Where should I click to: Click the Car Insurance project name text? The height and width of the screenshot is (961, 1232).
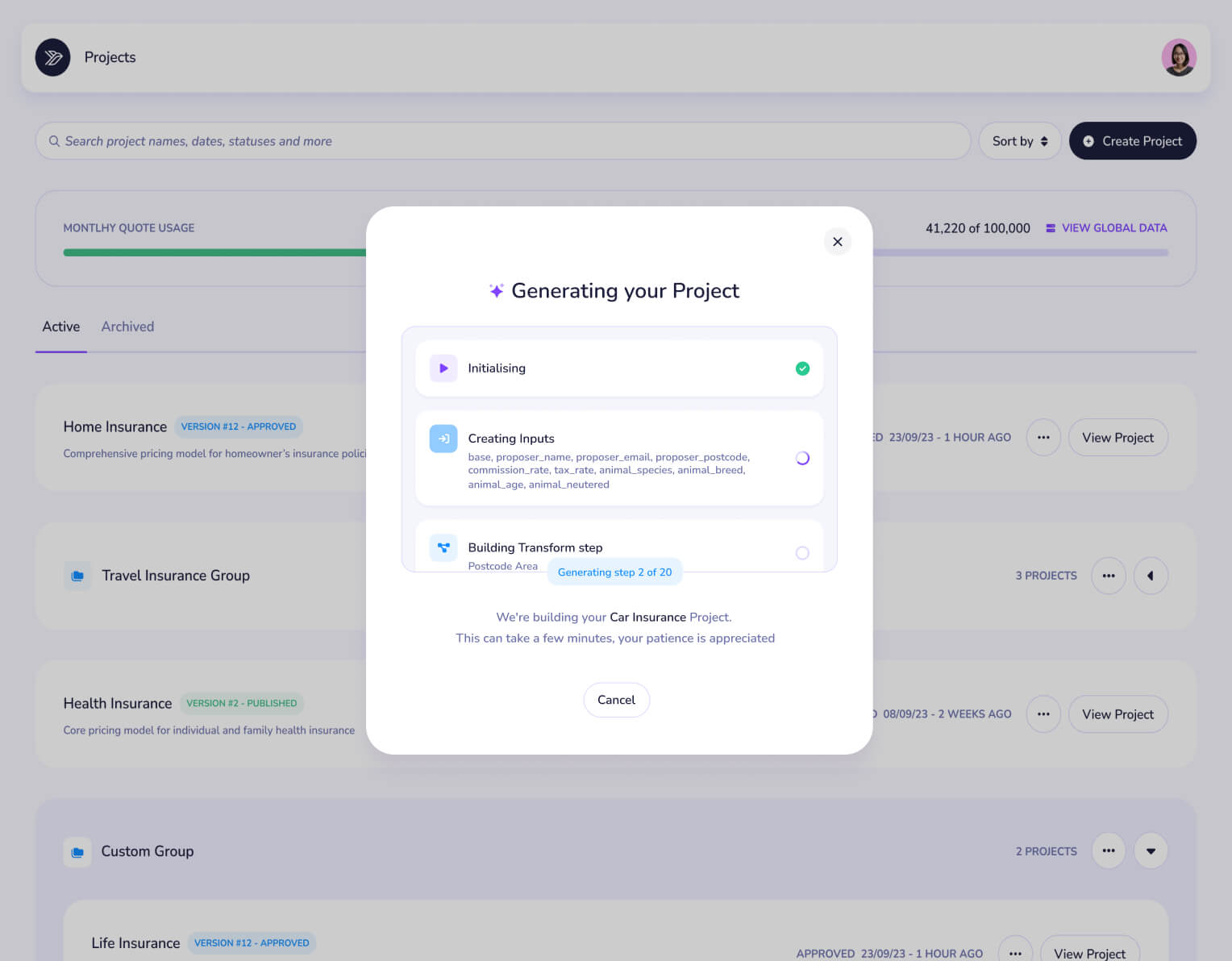[x=647, y=617]
